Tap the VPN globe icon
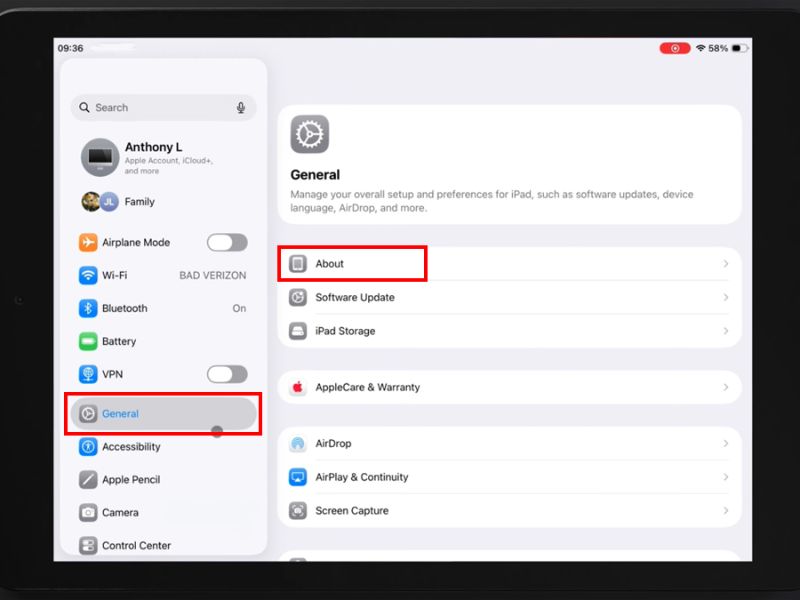The width and height of the screenshot is (800, 600). click(88, 374)
